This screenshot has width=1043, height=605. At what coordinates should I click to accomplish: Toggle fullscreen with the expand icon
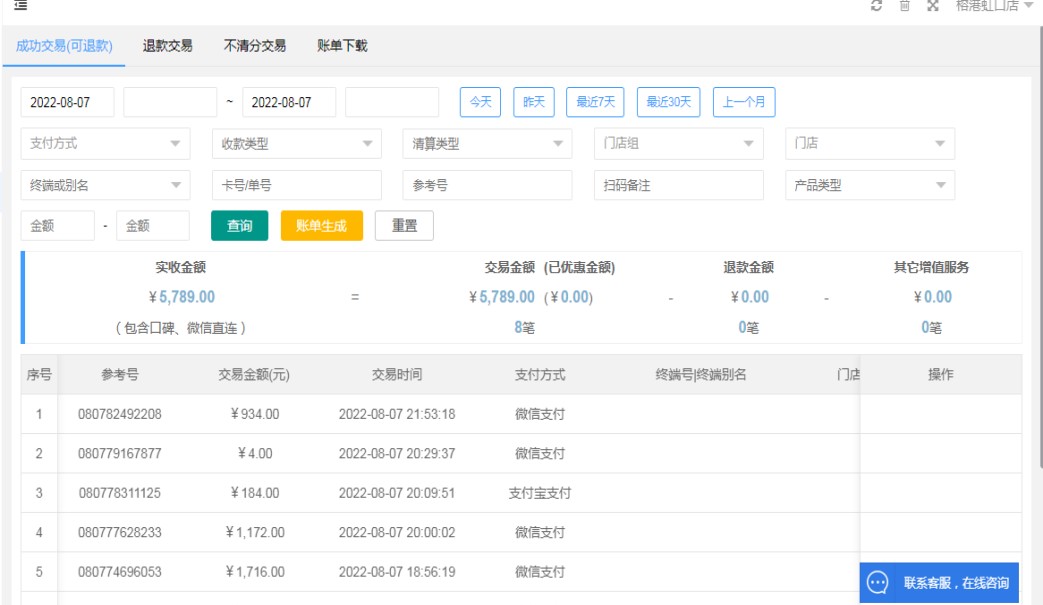pyautogui.click(x=932, y=6)
